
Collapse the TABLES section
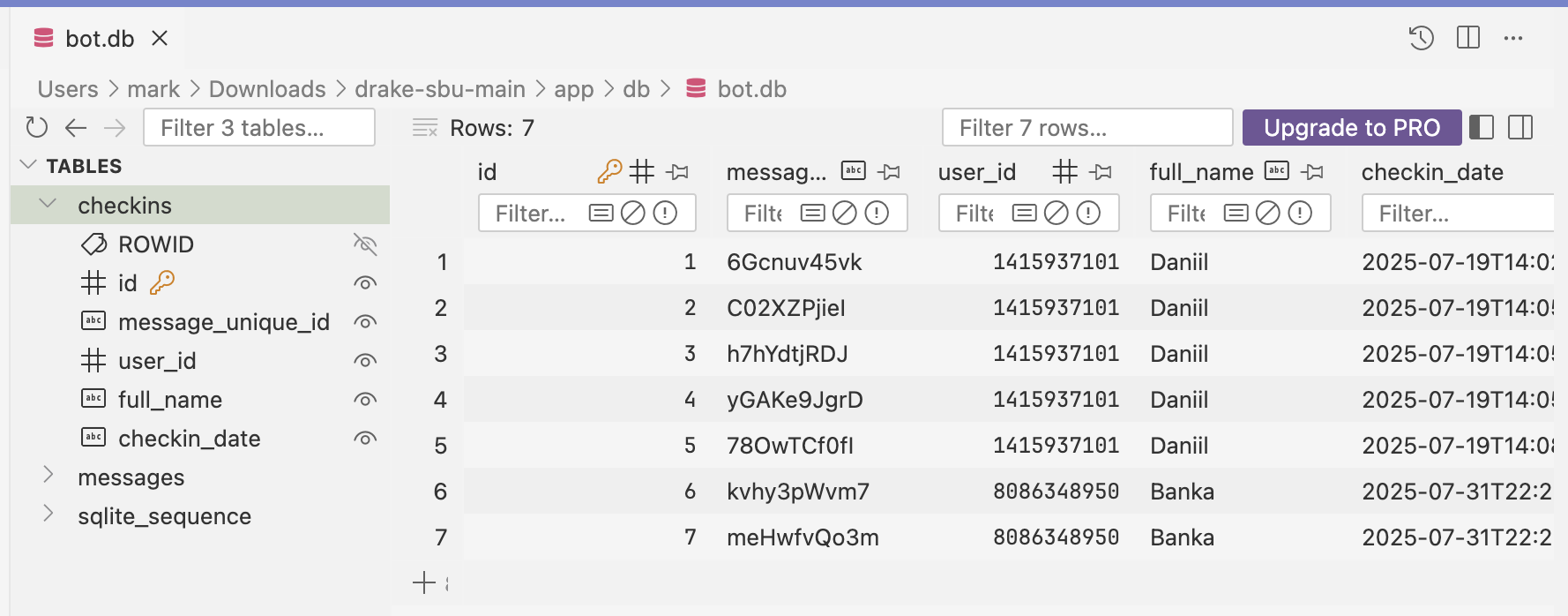[28, 165]
